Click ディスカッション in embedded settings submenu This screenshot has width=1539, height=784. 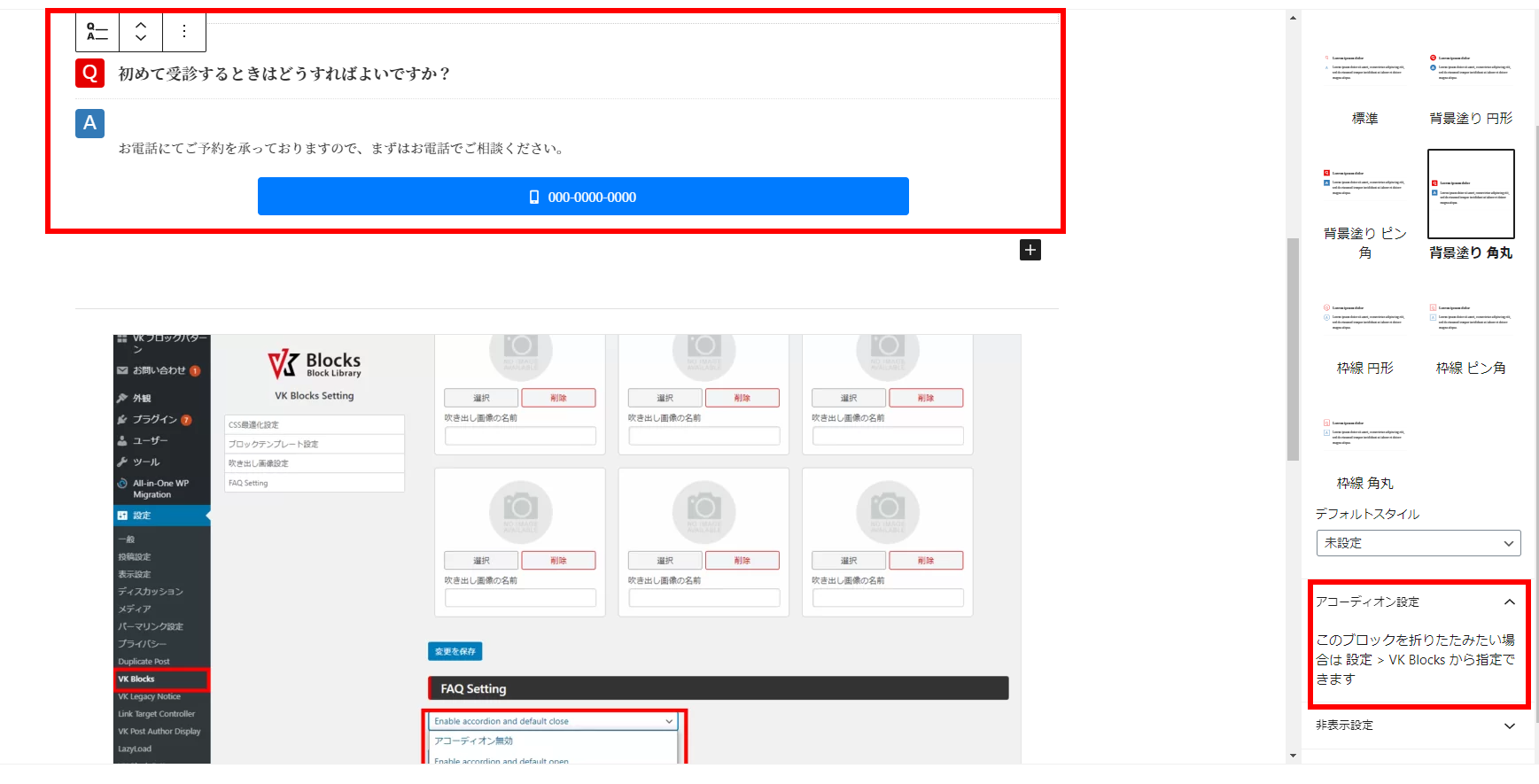(151, 592)
